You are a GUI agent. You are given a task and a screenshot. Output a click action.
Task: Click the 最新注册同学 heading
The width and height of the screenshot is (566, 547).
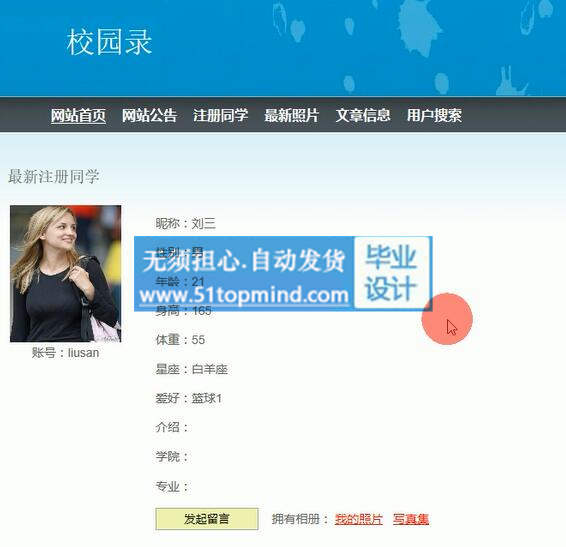tap(53, 177)
